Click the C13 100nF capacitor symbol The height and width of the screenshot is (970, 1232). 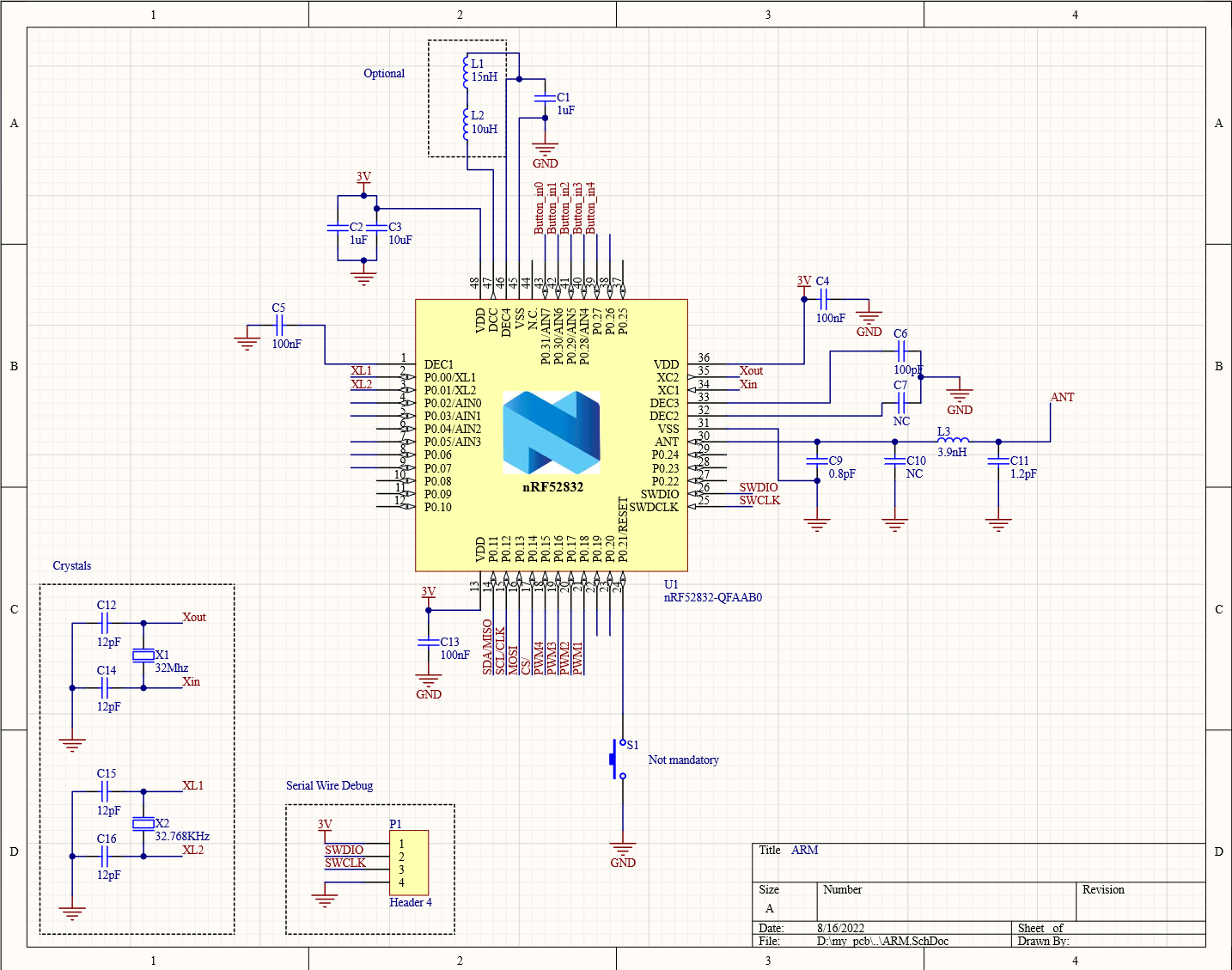(428, 642)
